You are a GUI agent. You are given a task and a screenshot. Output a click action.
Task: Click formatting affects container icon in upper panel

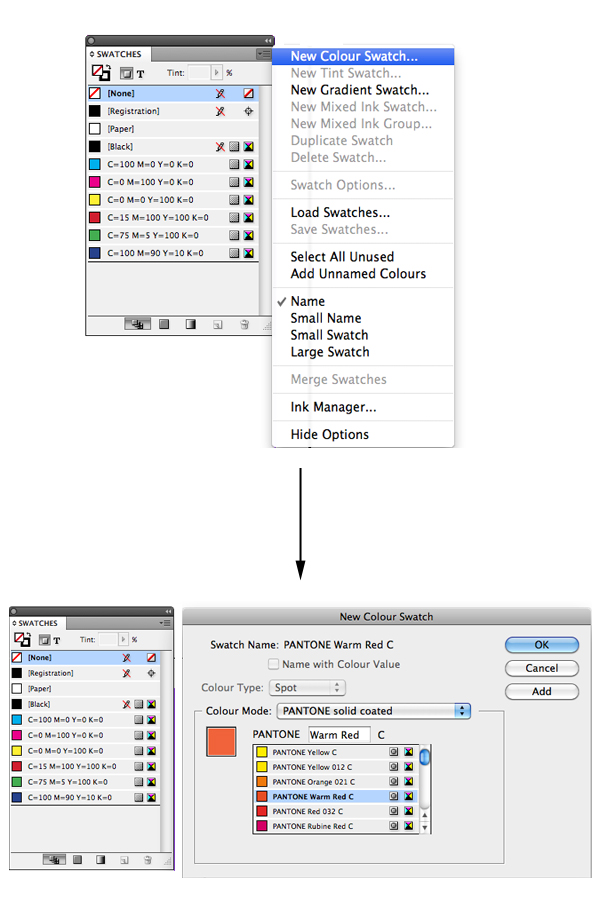(x=126, y=73)
